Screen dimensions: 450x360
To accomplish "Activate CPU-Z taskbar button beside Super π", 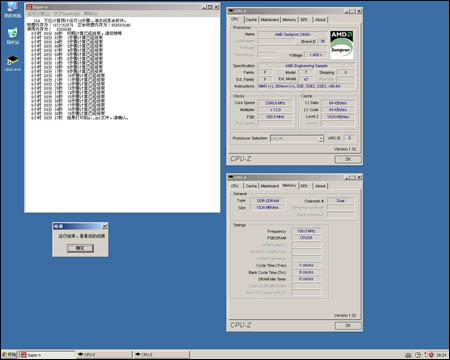I will pyautogui.click(x=104, y=355).
